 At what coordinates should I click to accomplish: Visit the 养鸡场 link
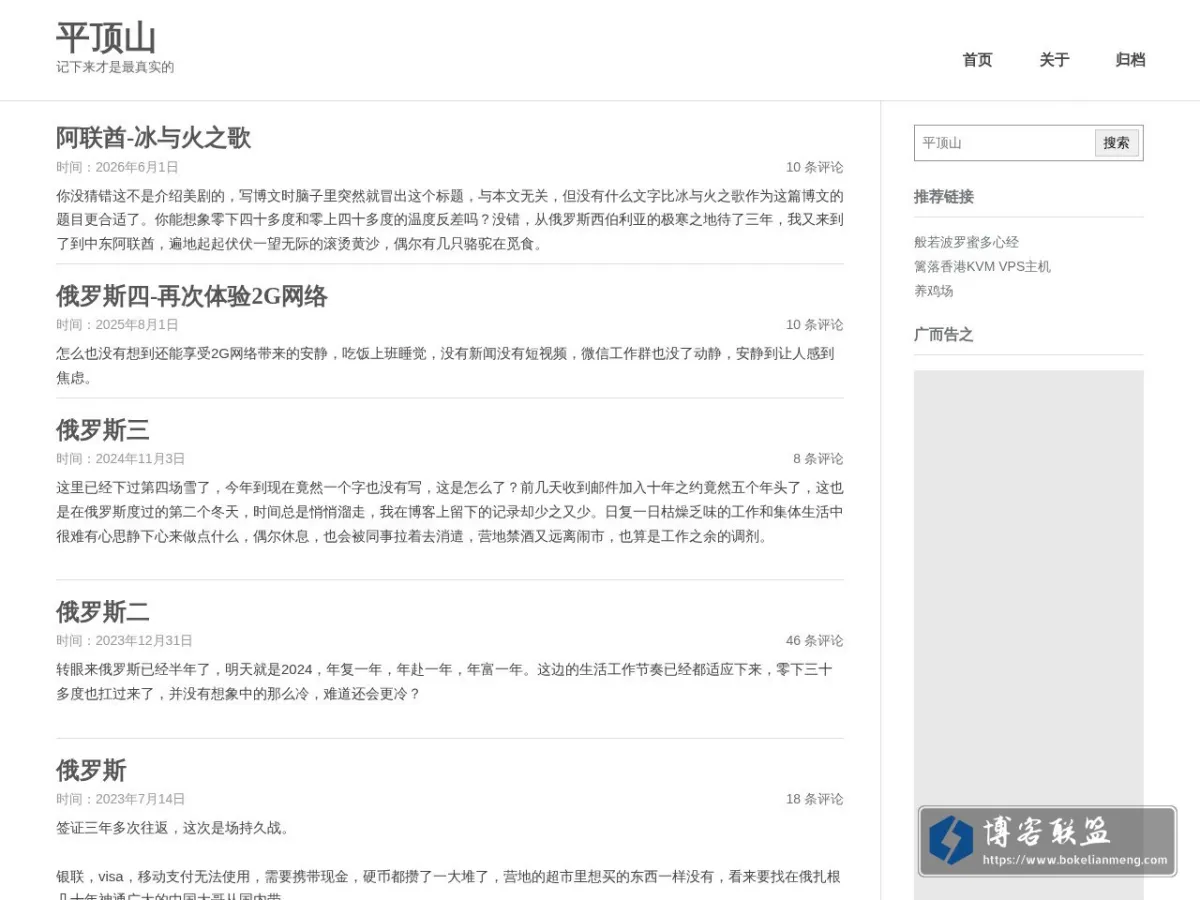pos(934,291)
